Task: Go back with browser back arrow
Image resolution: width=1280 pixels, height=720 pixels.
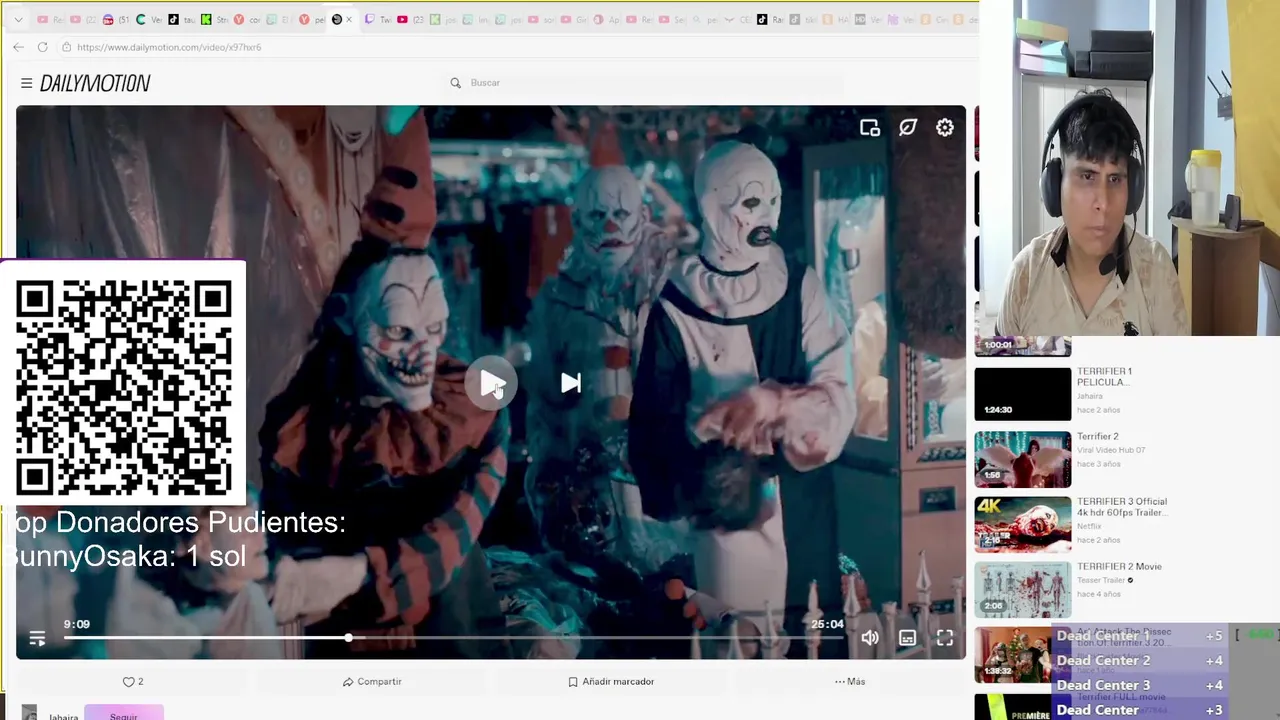Action: [18, 47]
